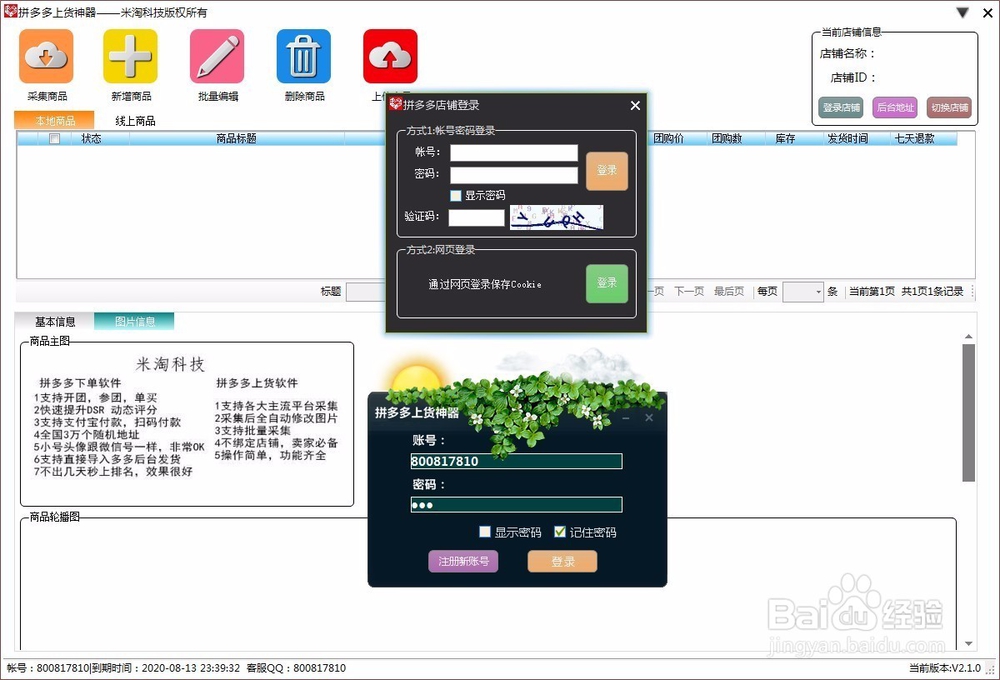Enable 显示密码 in 拼多多上货神器 login
This screenshot has height=680, width=1000.
pyautogui.click(x=485, y=531)
